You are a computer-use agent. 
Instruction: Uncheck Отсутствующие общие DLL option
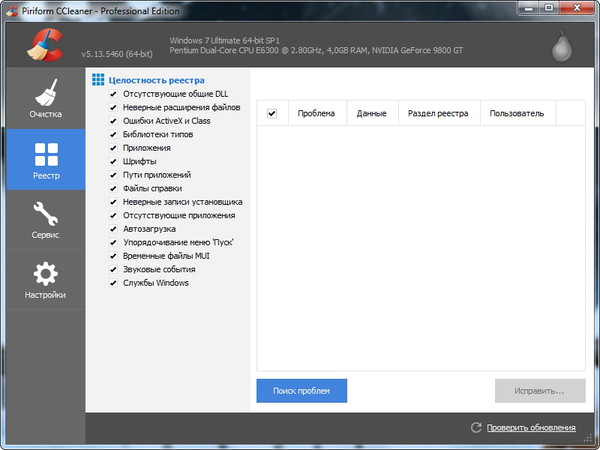click(113, 94)
